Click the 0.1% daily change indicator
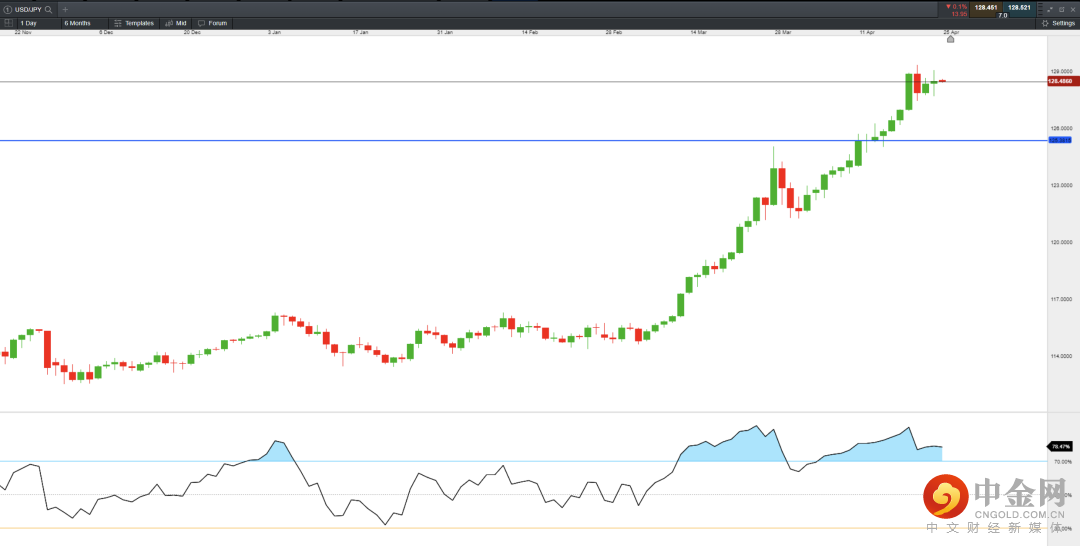Screen dimensions: 1080x546 (x=957, y=6)
